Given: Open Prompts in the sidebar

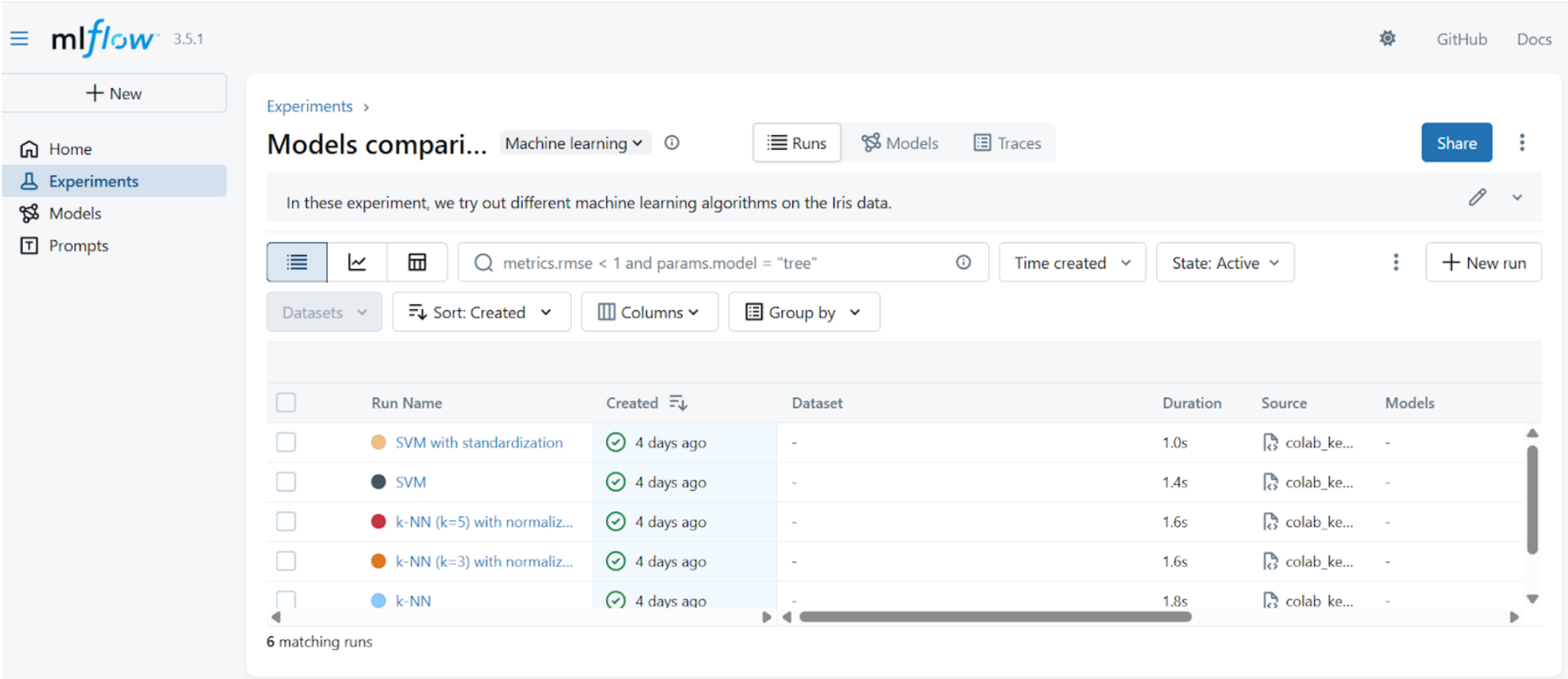Looking at the screenshot, I should pyautogui.click(x=115, y=245).
